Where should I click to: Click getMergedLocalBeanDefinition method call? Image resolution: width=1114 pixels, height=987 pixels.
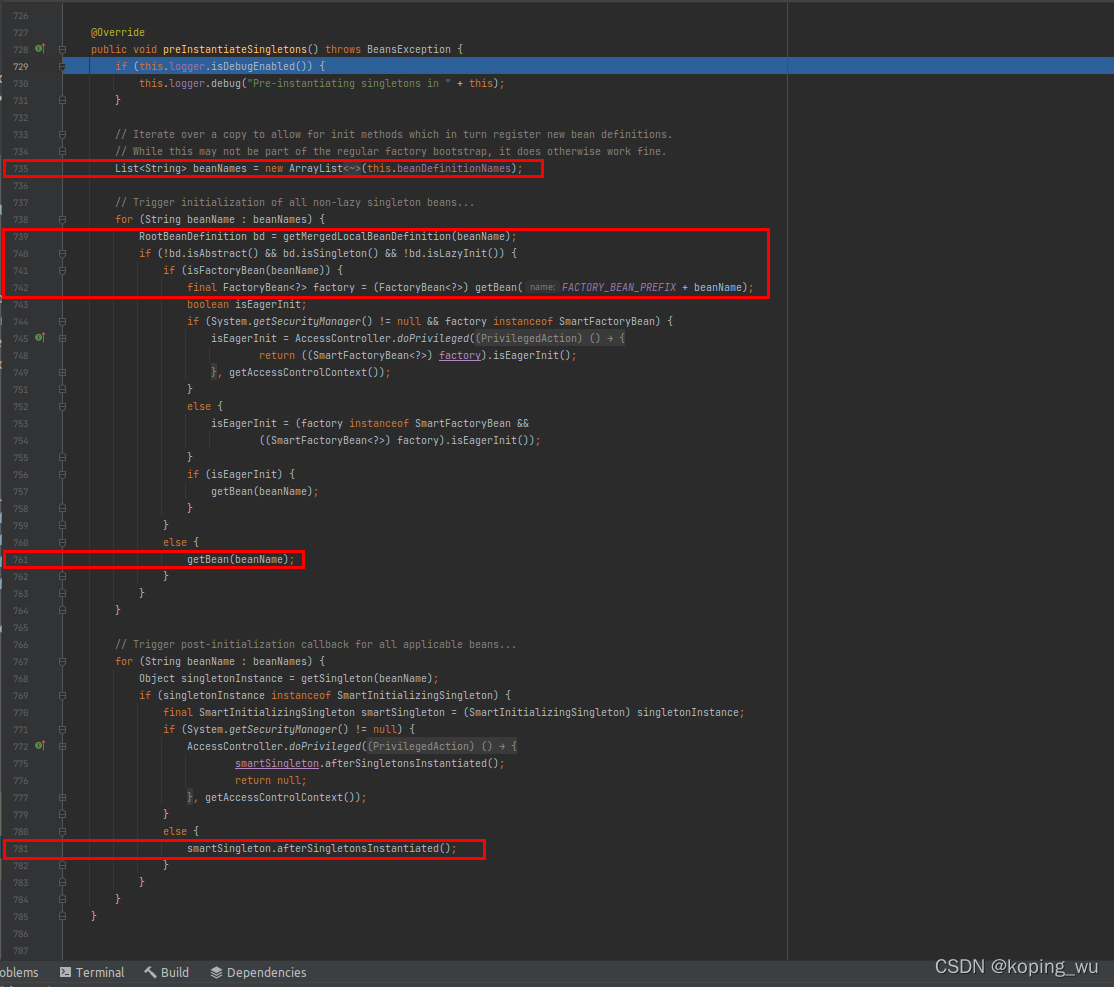pos(367,237)
